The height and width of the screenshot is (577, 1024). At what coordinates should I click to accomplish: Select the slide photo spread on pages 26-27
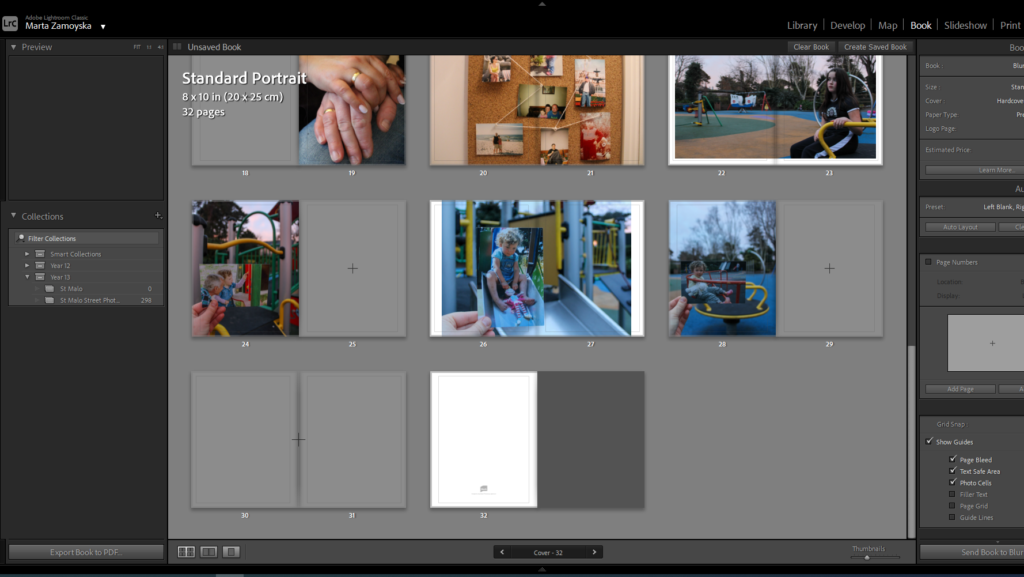pyautogui.click(x=537, y=268)
